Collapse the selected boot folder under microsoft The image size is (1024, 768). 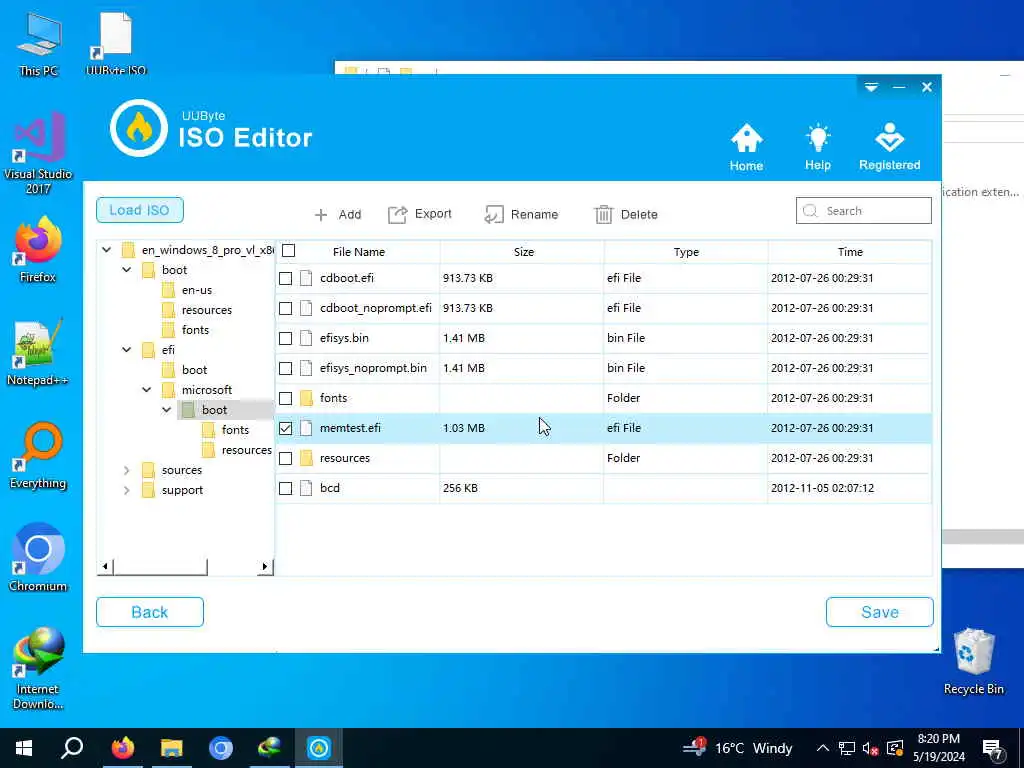tap(167, 410)
